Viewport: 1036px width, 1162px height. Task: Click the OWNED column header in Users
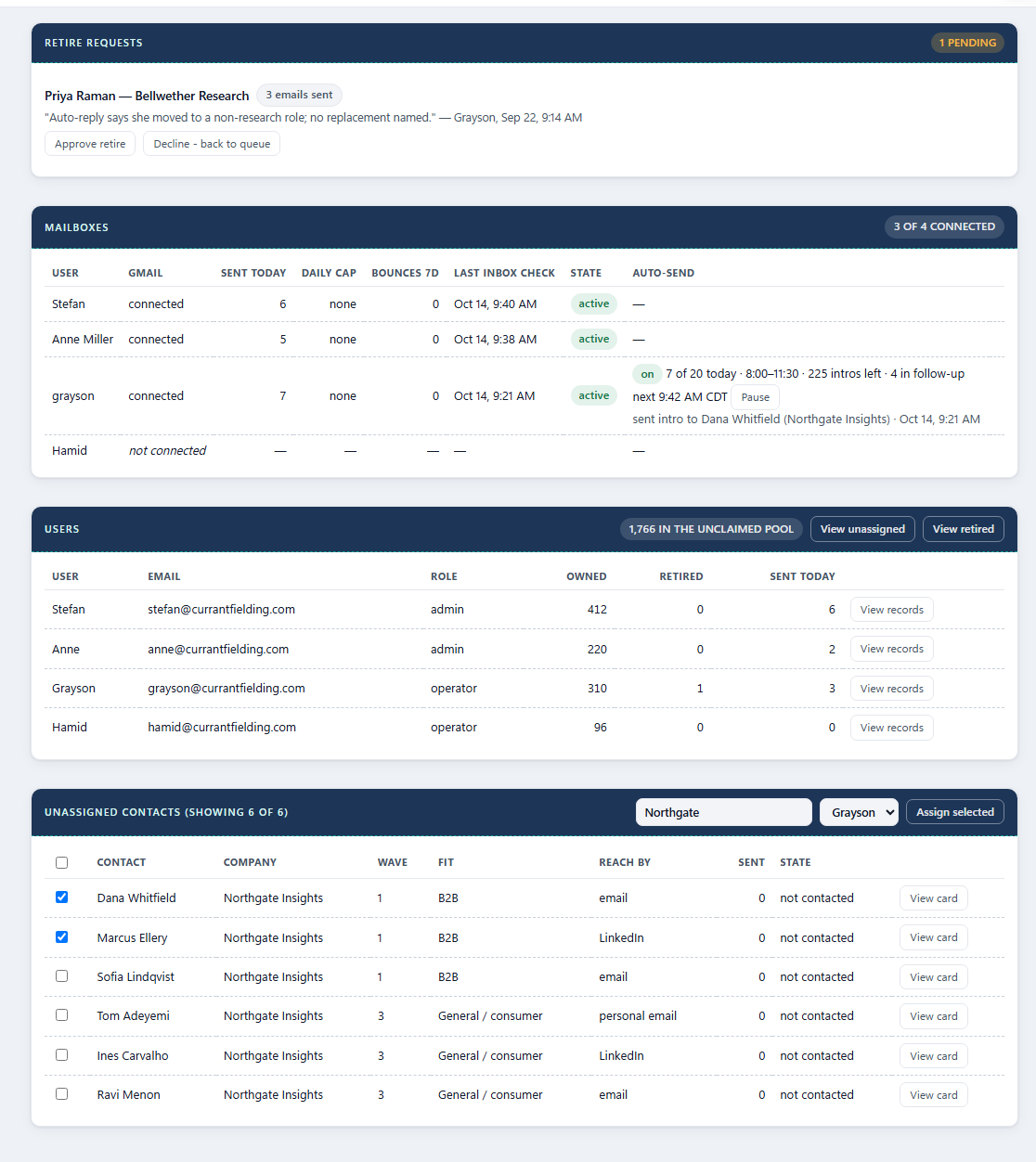coord(587,576)
